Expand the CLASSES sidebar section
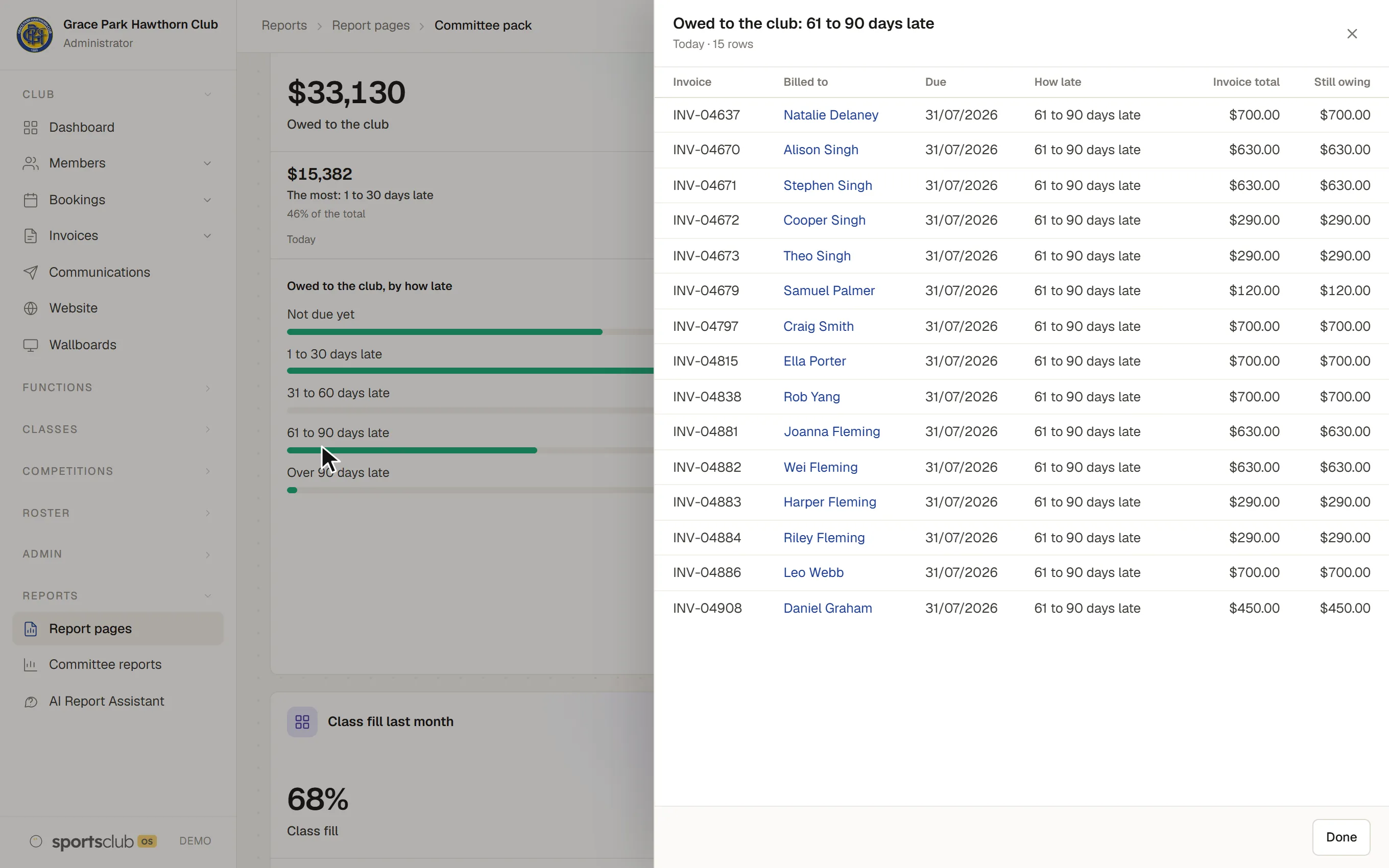 117,429
